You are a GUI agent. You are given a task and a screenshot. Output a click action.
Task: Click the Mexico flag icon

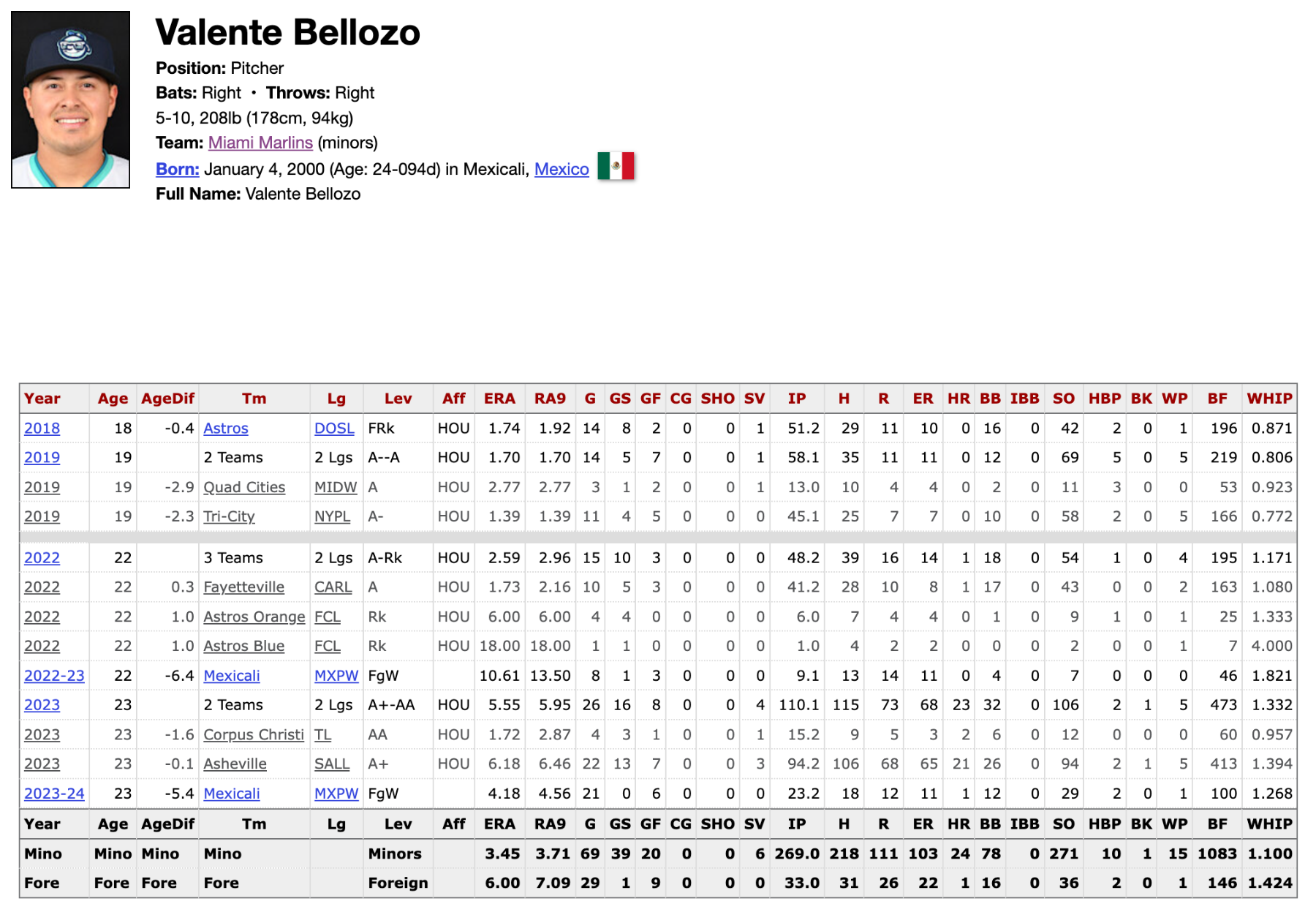pyautogui.click(x=616, y=167)
